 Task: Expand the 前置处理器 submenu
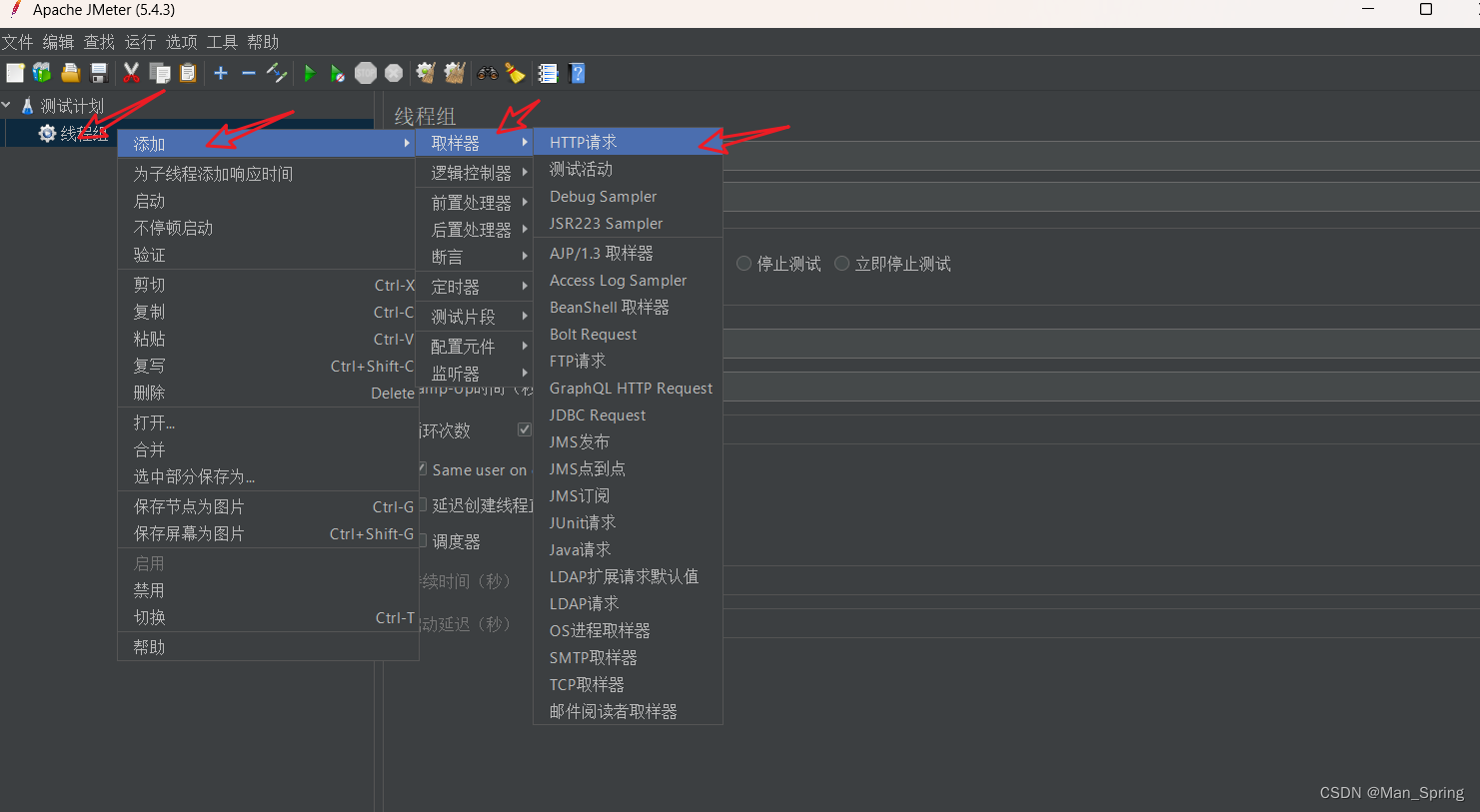[475, 203]
